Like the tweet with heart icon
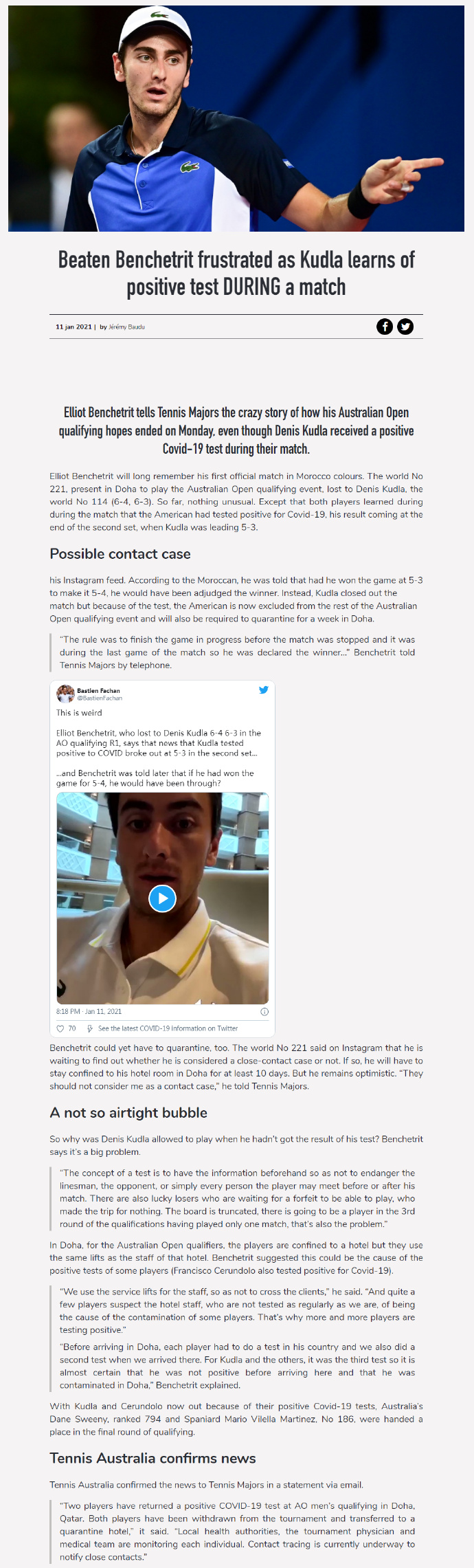This screenshot has height=1568, width=474. 60,1028
